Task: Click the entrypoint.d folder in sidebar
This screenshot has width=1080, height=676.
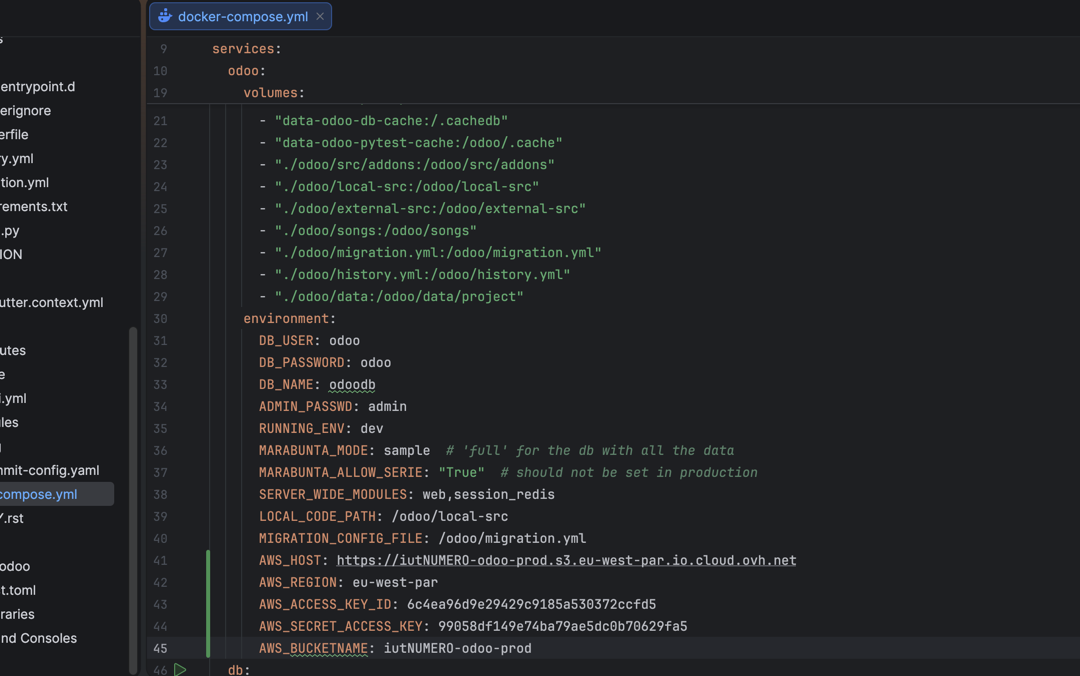Action: click(x=38, y=86)
